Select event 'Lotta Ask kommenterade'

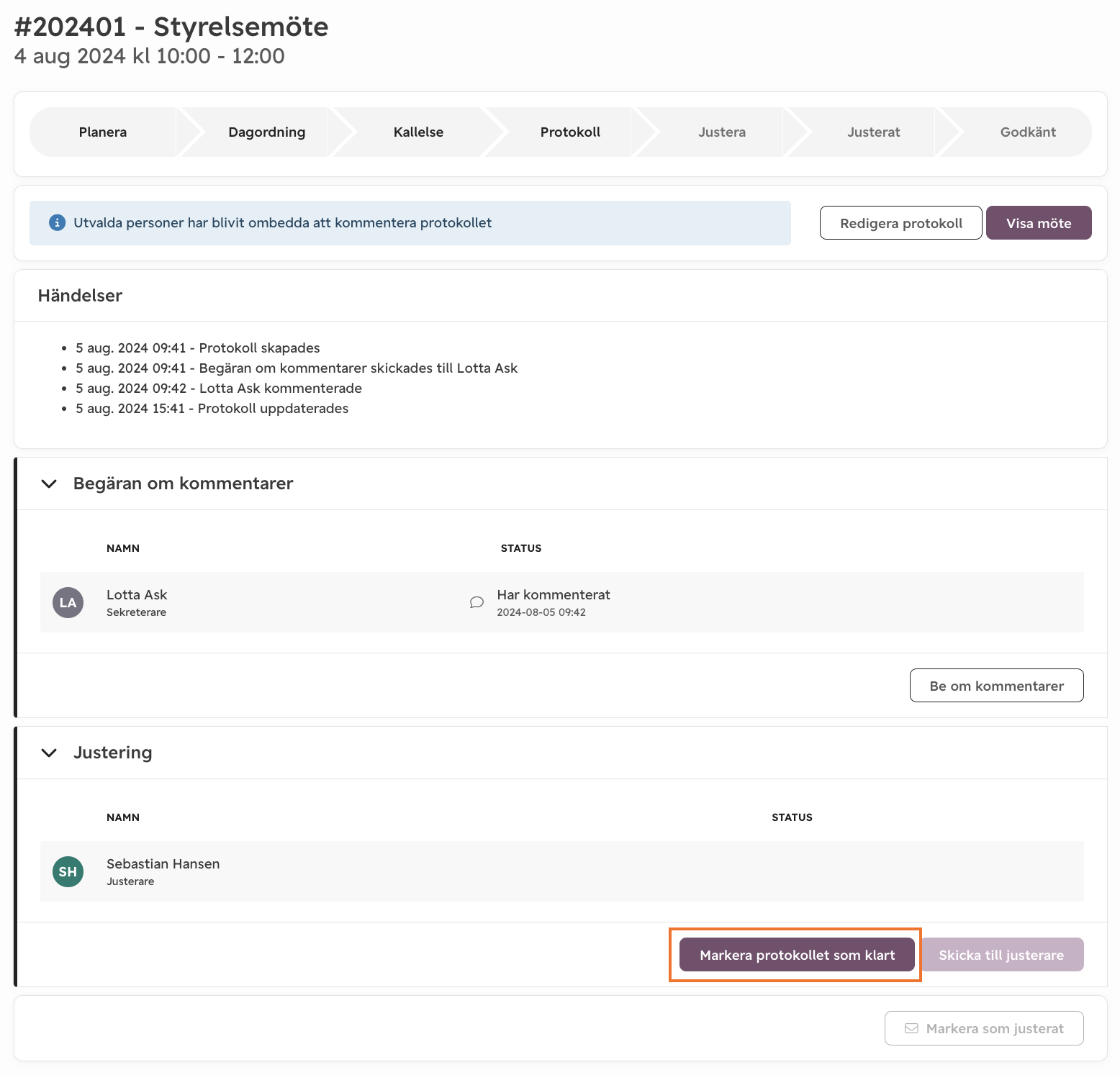point(219,388)
